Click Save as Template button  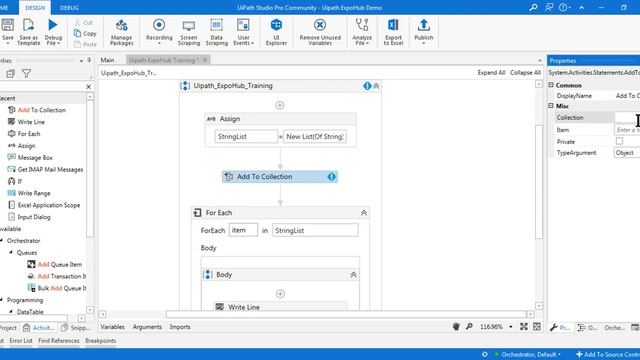(x=29, y=32)
